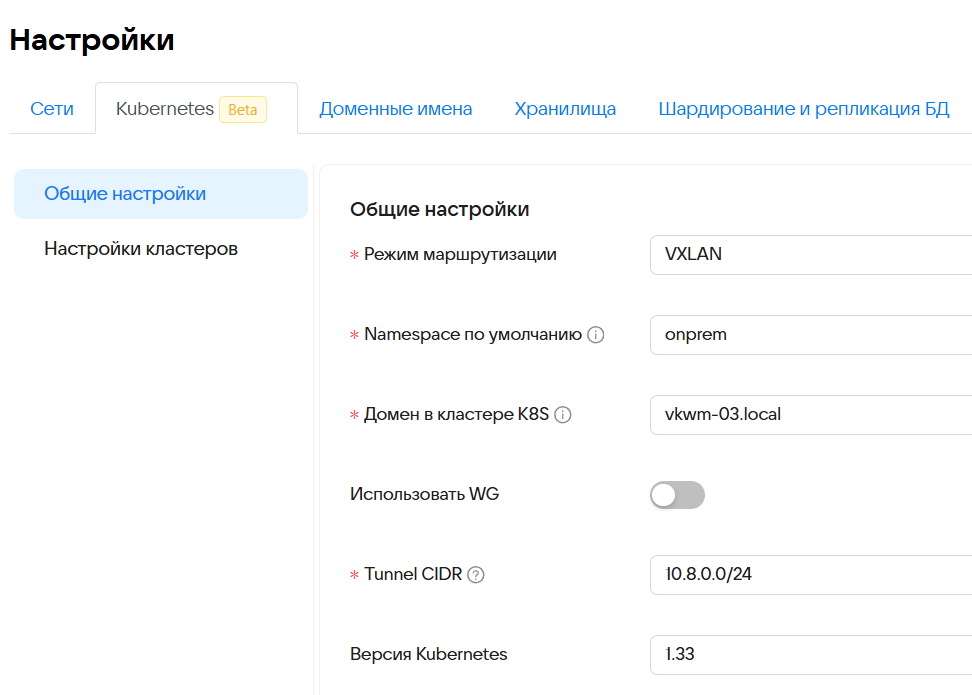Open the Версия Kubernetes field 1.33
Screen dimensions: 972x695
811,655
